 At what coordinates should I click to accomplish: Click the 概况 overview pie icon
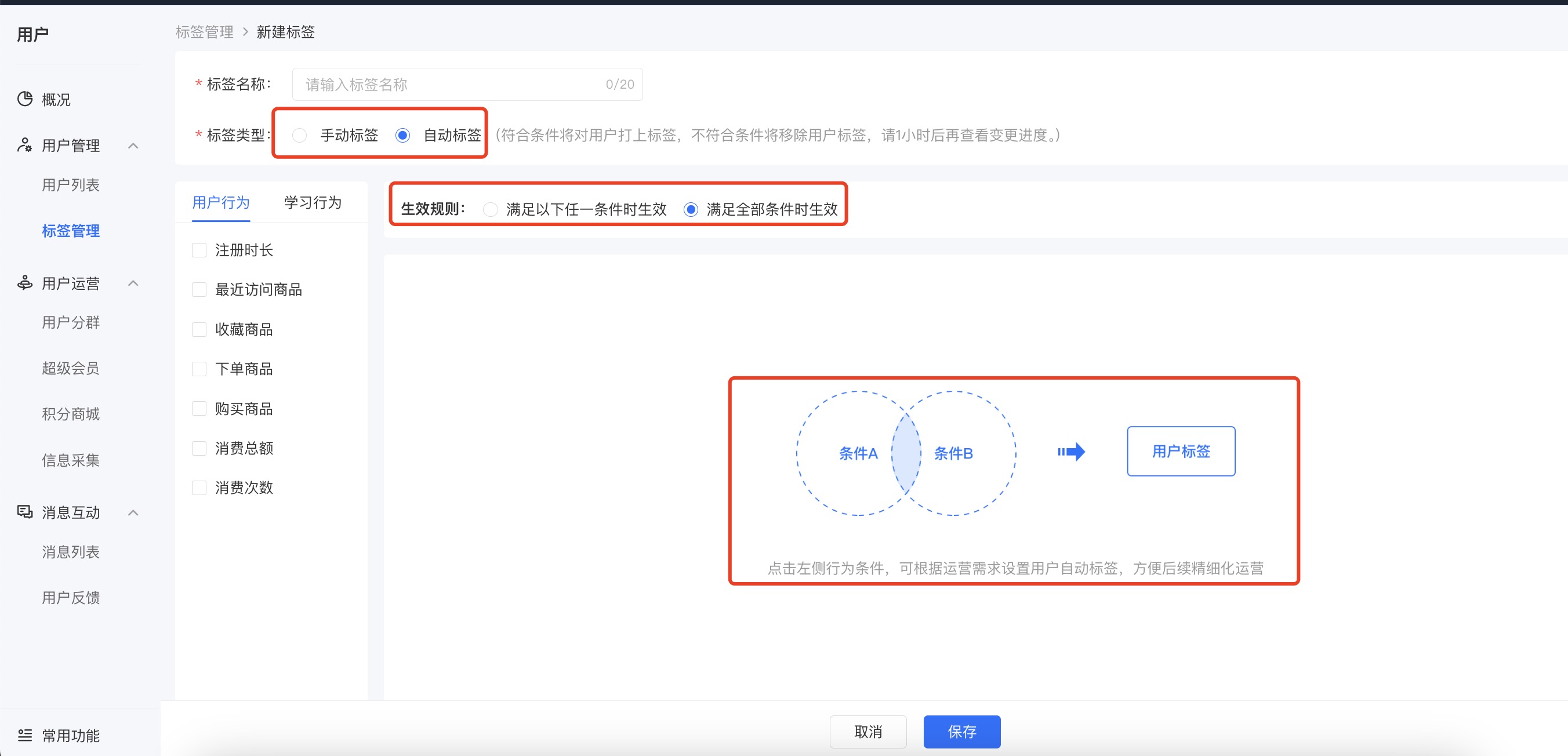coord(25,99)
